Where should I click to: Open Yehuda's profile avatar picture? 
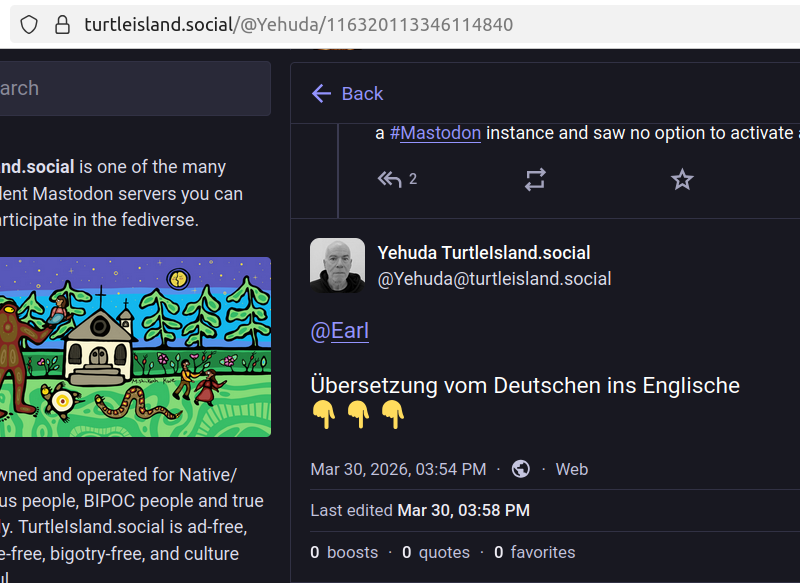pyautogui.click(x=337, y=266)
